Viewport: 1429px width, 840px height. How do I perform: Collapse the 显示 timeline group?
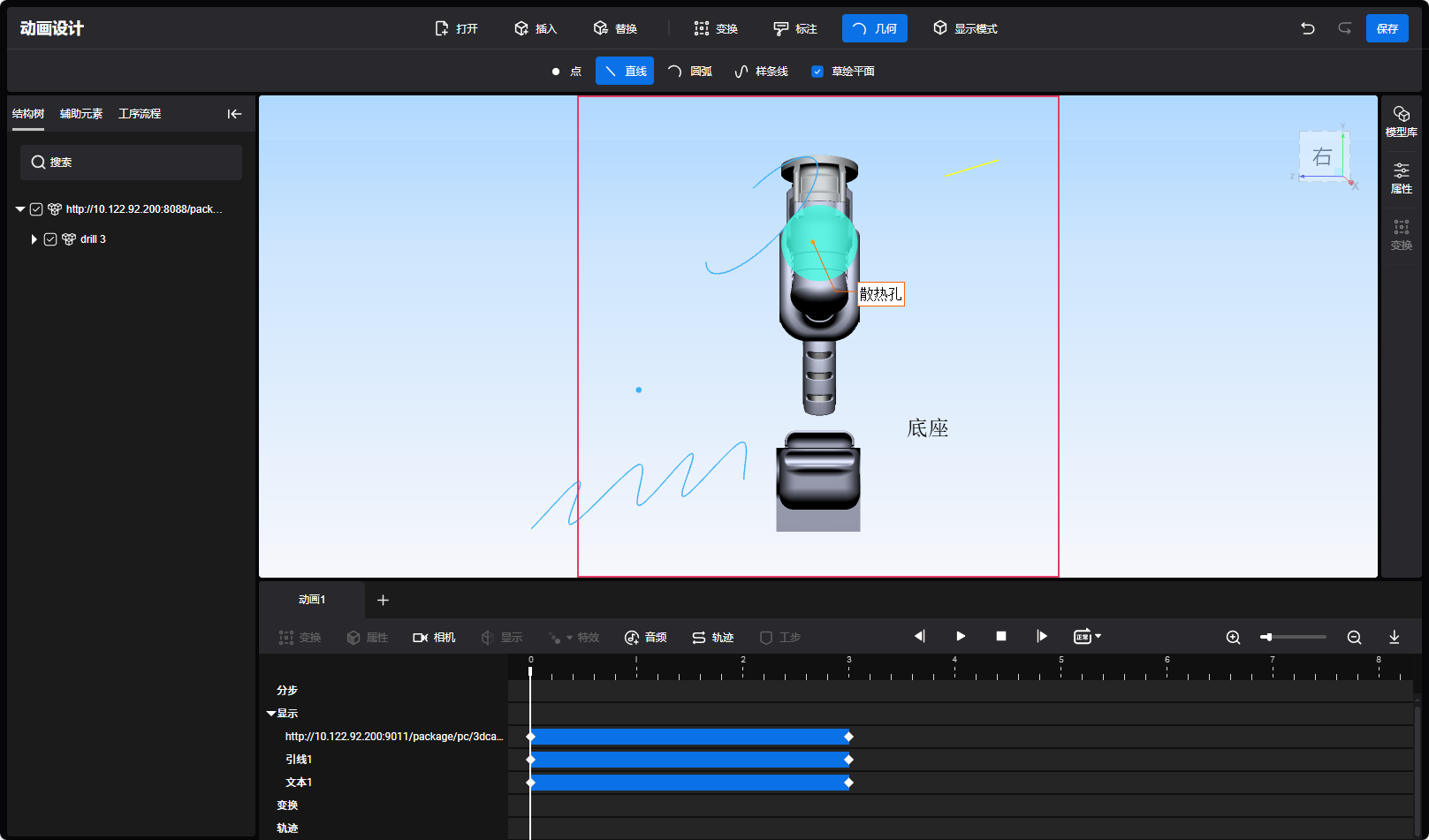271,713
